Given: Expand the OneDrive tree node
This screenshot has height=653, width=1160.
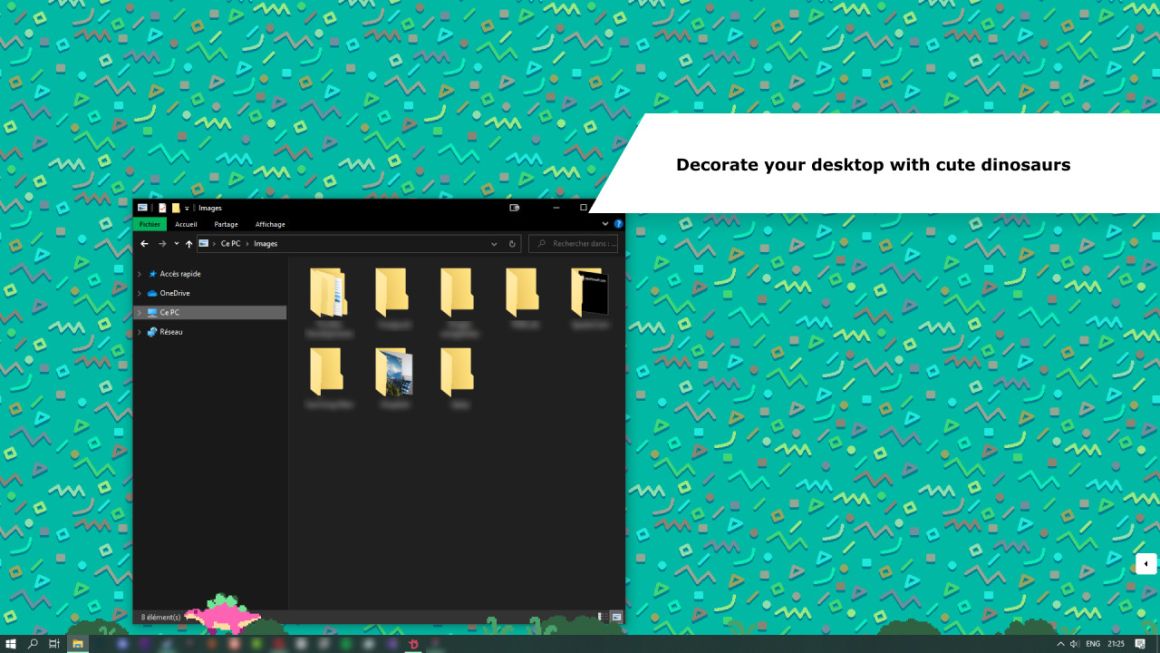Looking at the screenshot, I should click(x=139, y=293).
